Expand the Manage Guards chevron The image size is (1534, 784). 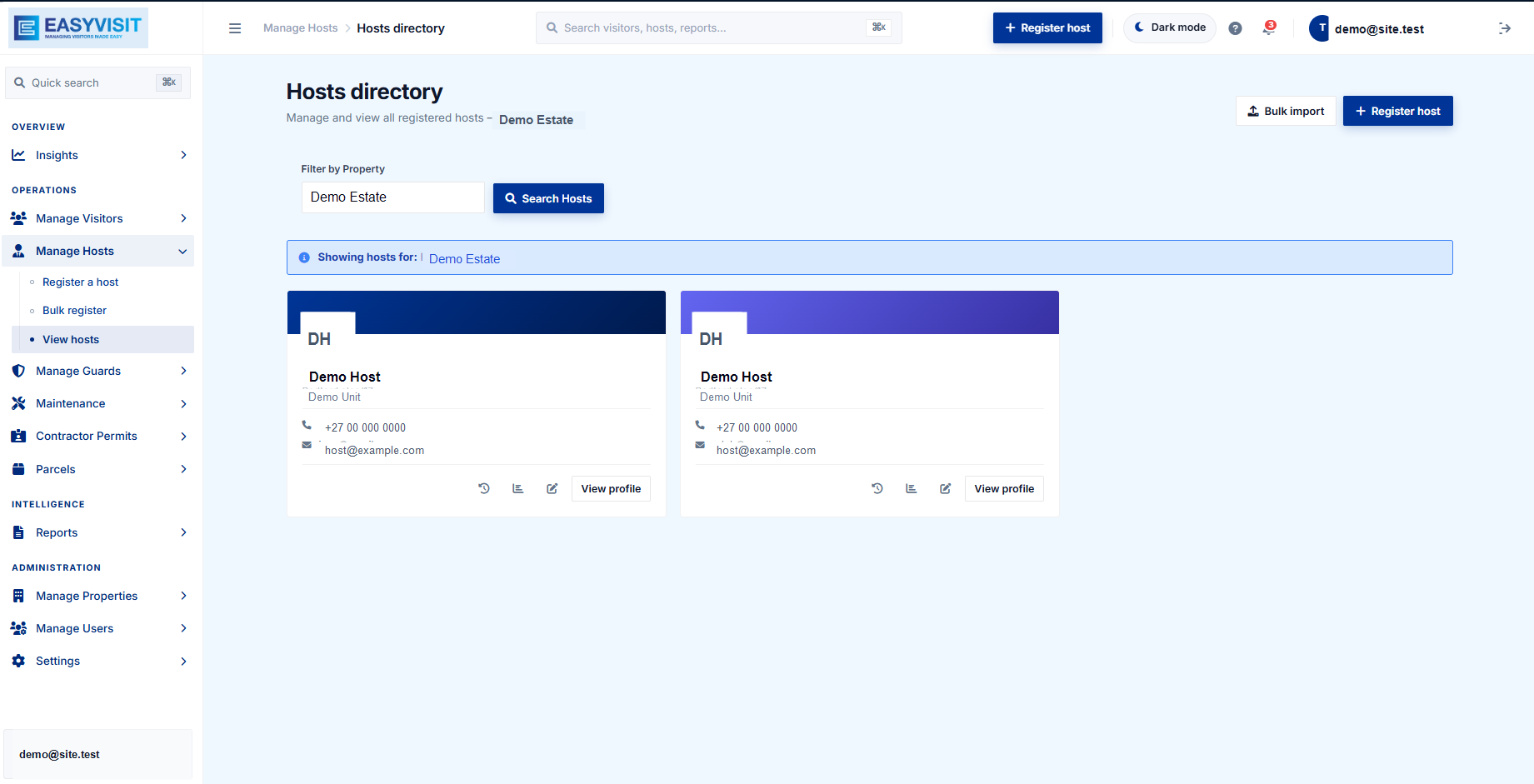183,371
